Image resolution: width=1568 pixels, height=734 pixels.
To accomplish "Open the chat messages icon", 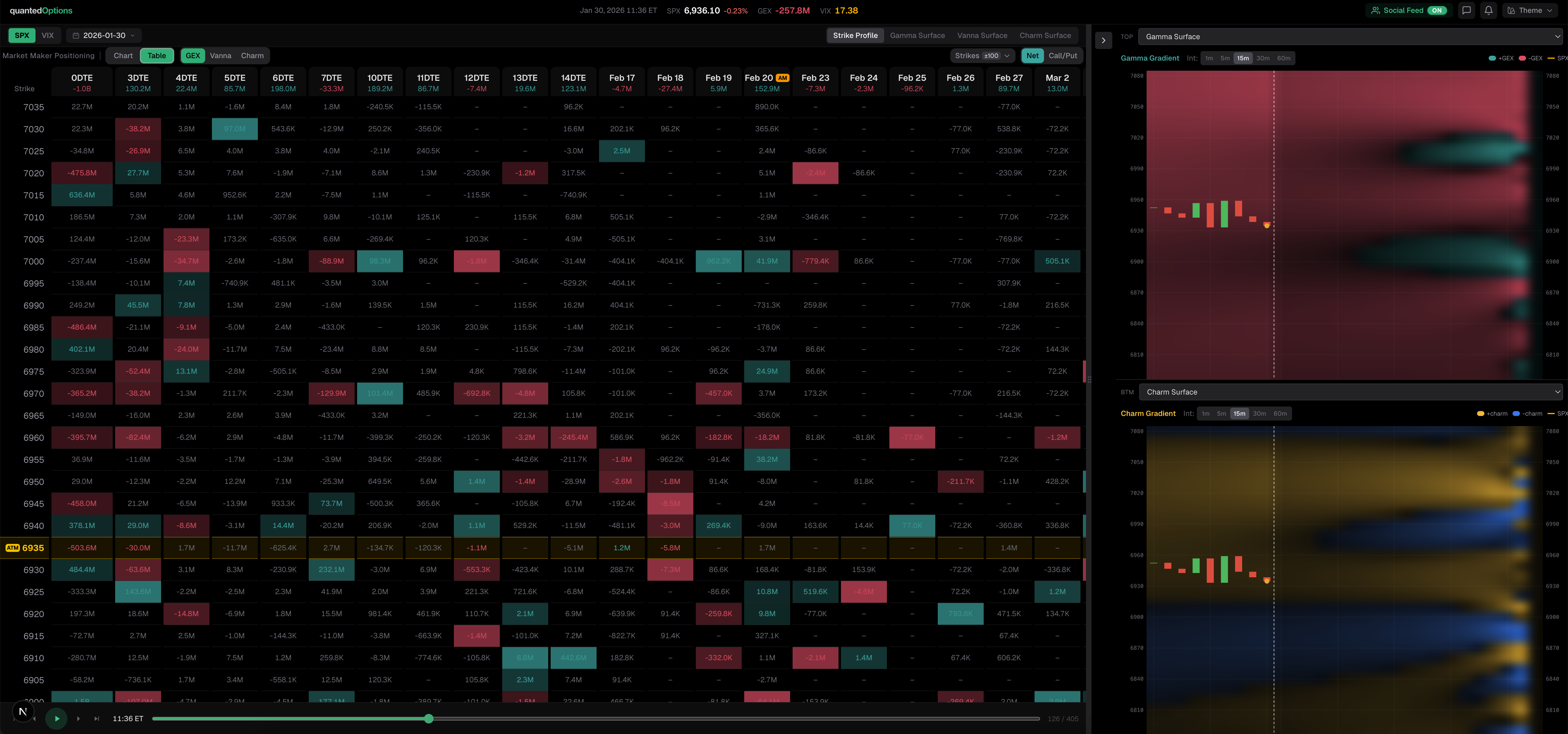I will (x=1466, y=10).
